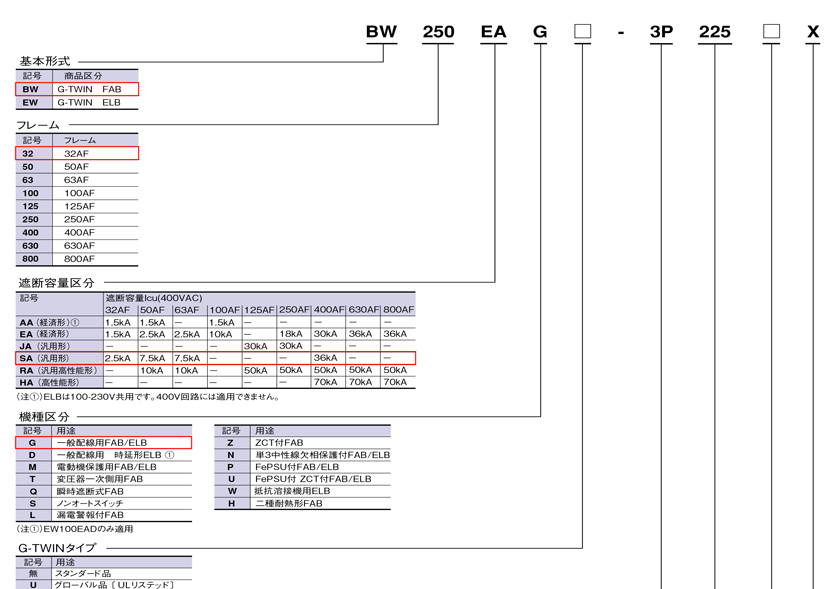The height and width of the screenshot is (589, 830).
Task: Select the W '抵抗溶接機用ELB' row
Action: tap(302, 491)
